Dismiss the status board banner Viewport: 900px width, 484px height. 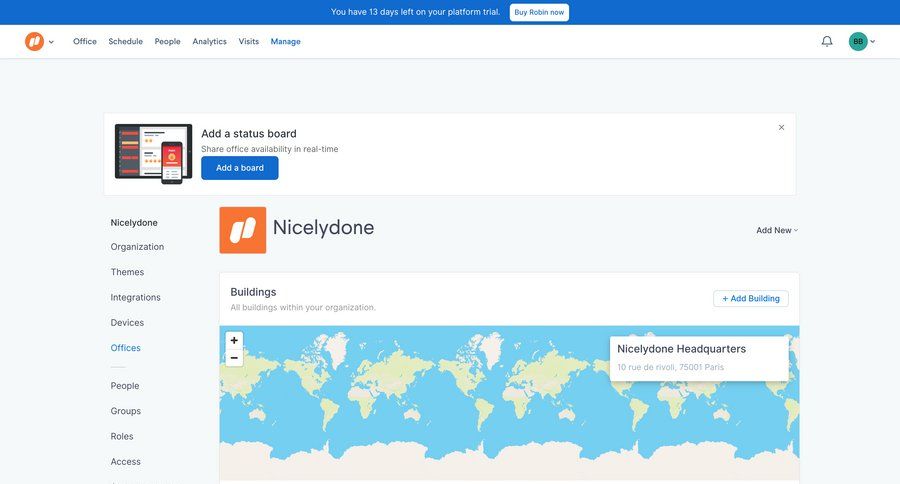[x=781, y=127]
